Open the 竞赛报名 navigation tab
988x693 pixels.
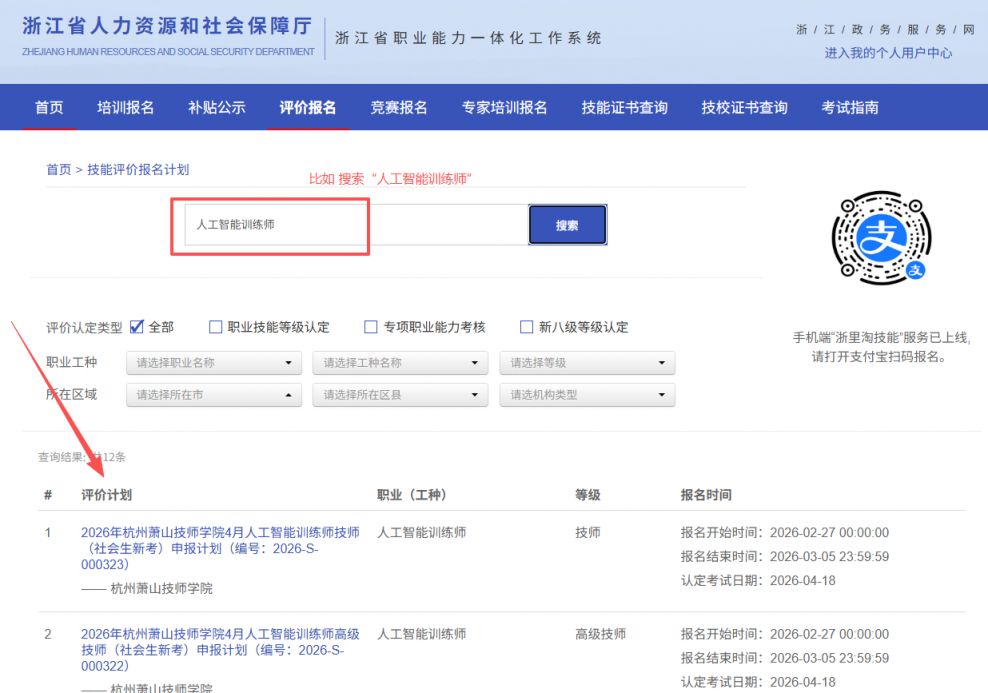coord(399,108)
